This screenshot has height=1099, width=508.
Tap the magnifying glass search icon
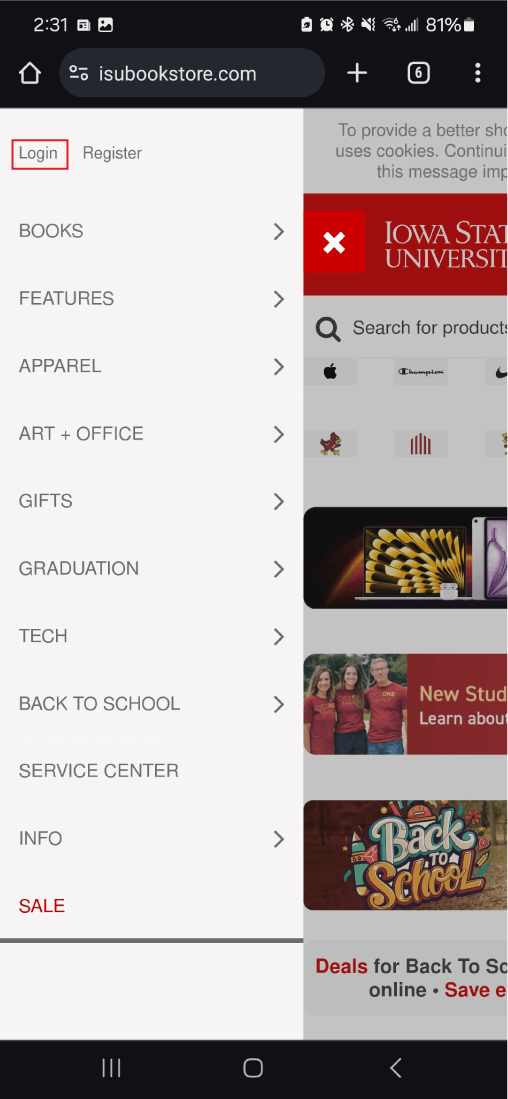(x=327, y=328)
